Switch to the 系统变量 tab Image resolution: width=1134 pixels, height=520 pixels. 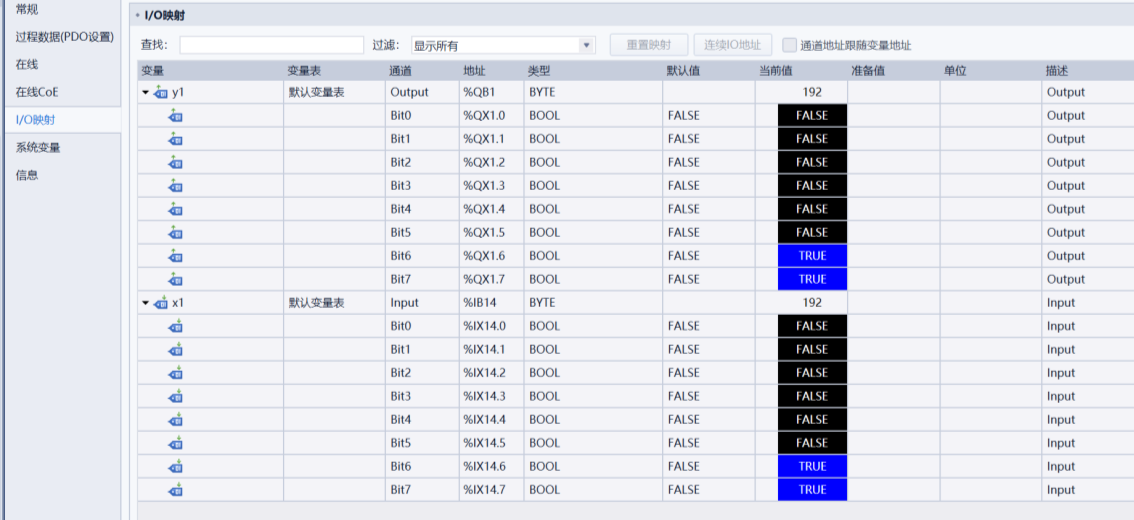38,148
